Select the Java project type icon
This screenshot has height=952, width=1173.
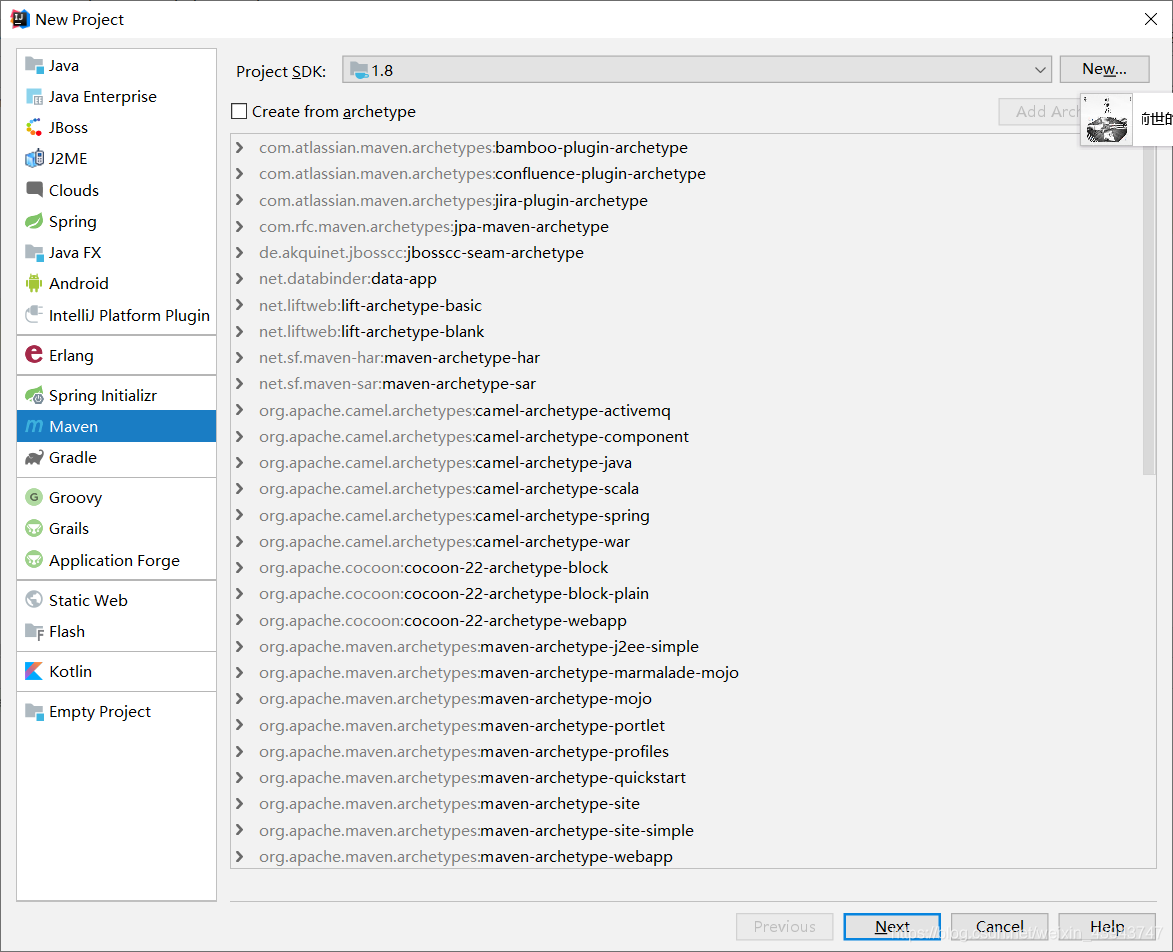point(34,65)
